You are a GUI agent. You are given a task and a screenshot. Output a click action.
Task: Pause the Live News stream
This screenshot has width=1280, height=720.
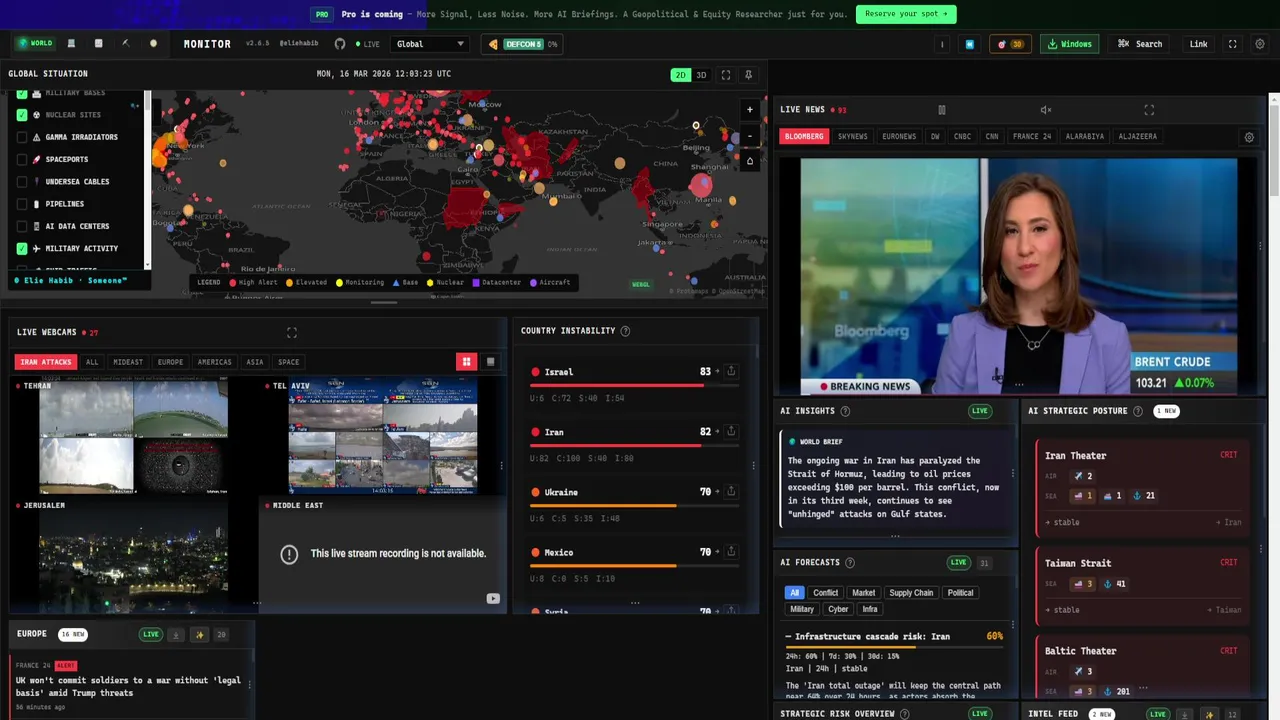pos(941,110)
